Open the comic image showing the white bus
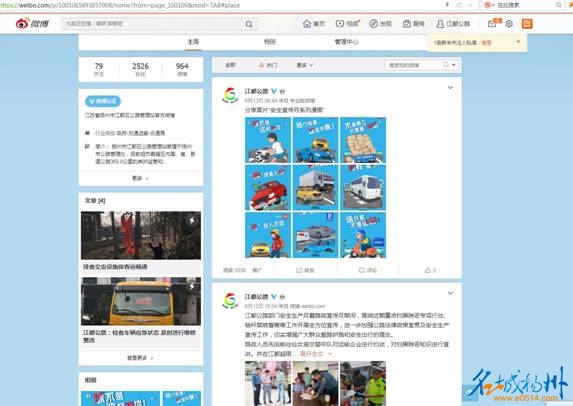Image resolution: width=573 pixels, height=406 pixels. tap(363, 187)
